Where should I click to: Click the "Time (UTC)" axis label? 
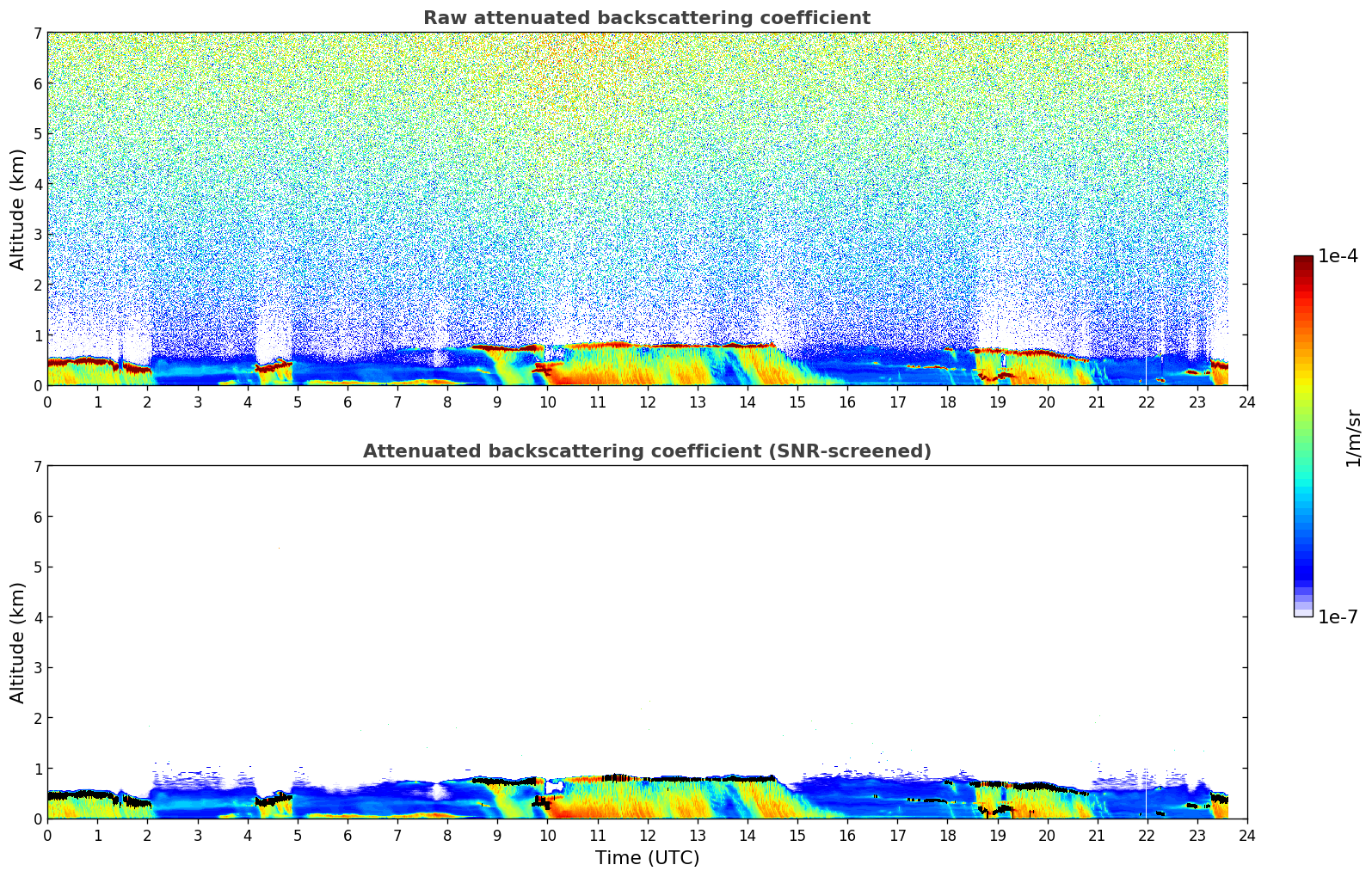coord(647,858)
